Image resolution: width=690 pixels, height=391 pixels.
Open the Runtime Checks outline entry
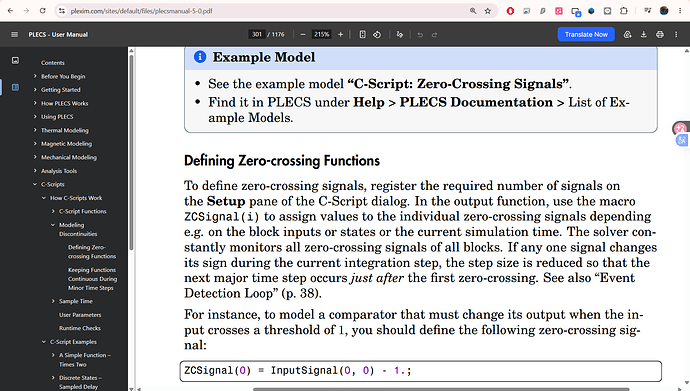(x=80, y=328)
